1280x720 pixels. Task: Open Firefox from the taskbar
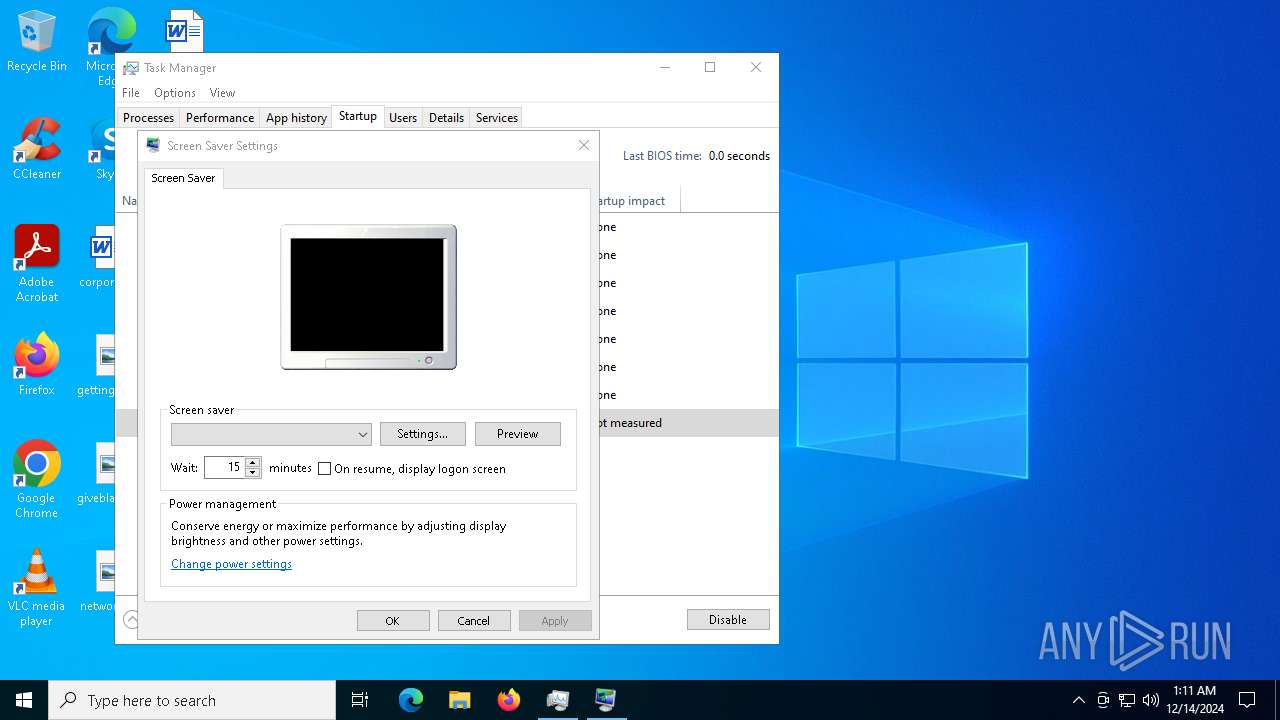(x=508, y=700)
